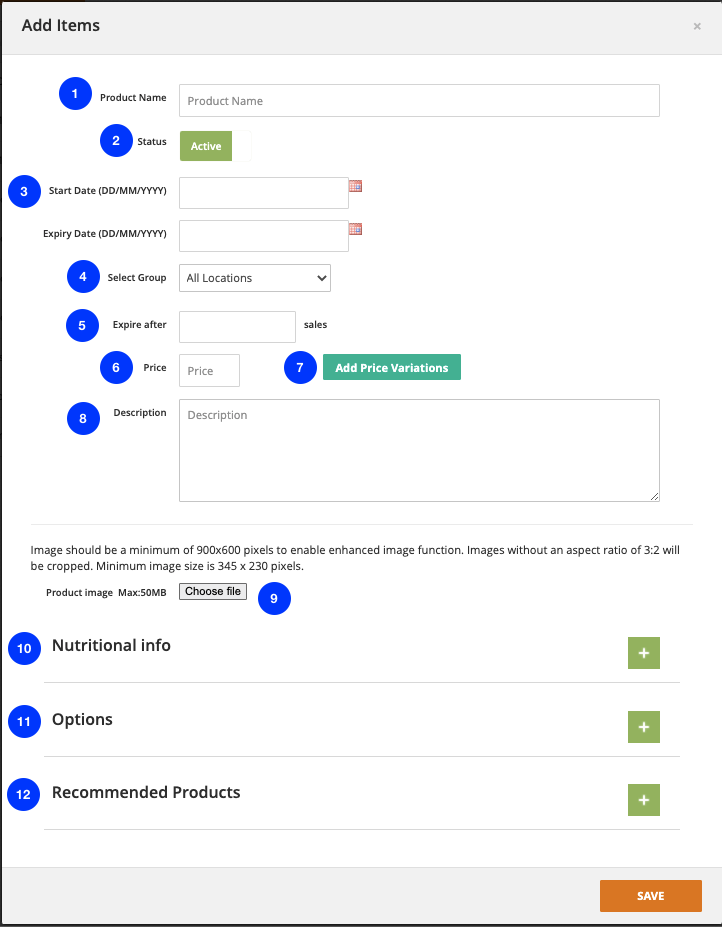Click Choose file for product image

[213, 592]
